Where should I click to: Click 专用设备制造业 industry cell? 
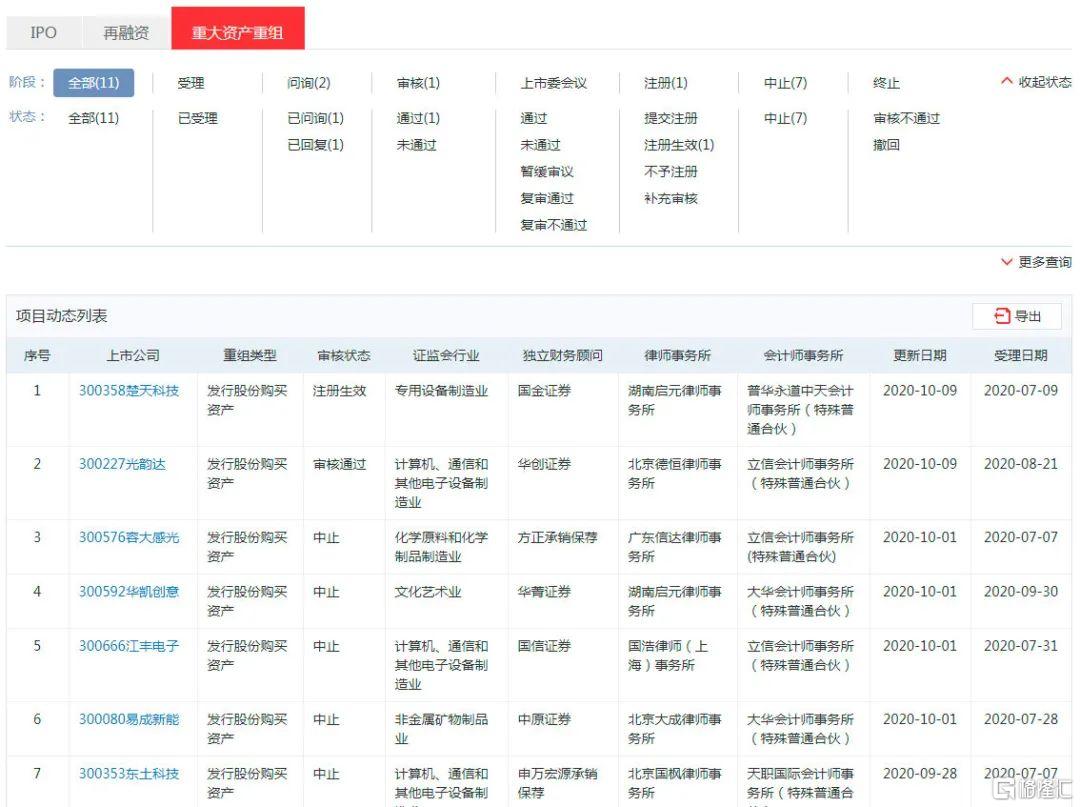[x=441, y=390]
